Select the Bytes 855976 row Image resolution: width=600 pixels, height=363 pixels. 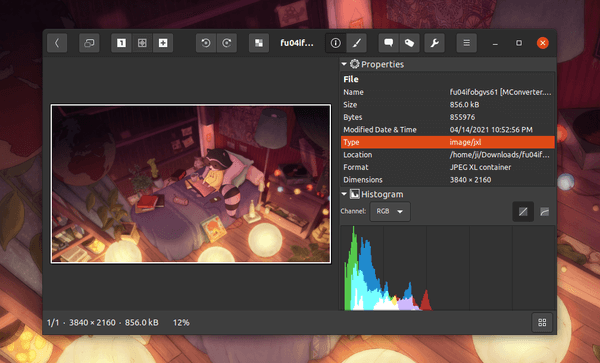click(x=447, y=117)
